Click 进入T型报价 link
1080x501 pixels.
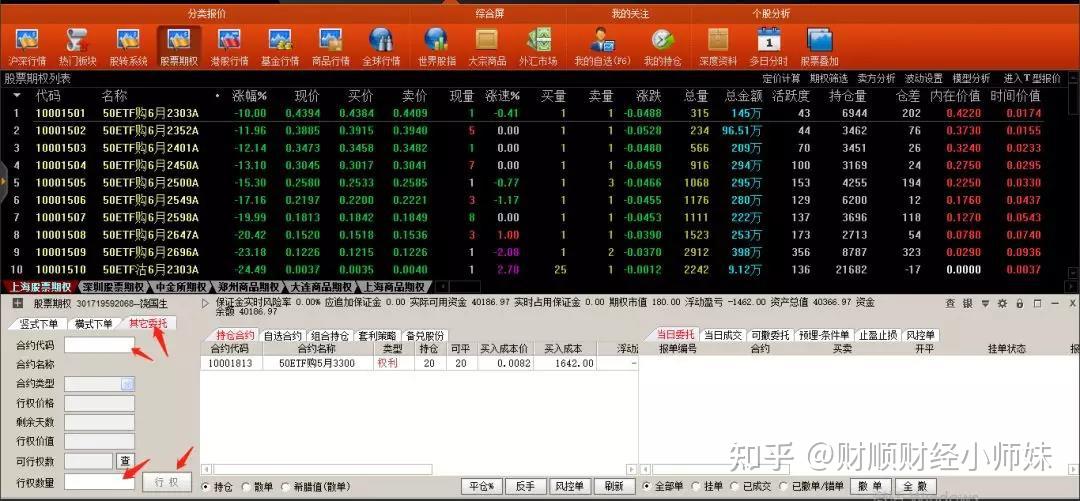(1032, 79)
